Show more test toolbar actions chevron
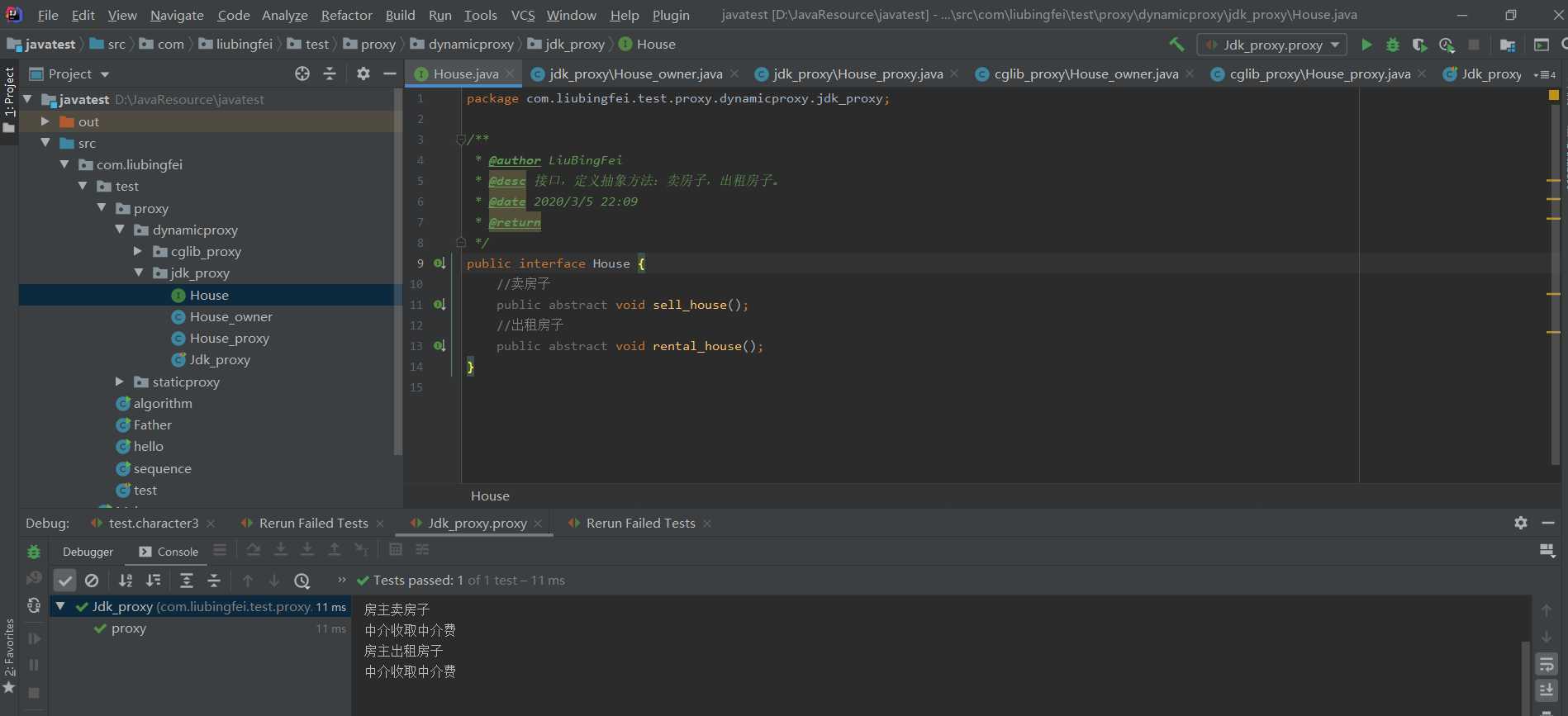 click(342, 580)
